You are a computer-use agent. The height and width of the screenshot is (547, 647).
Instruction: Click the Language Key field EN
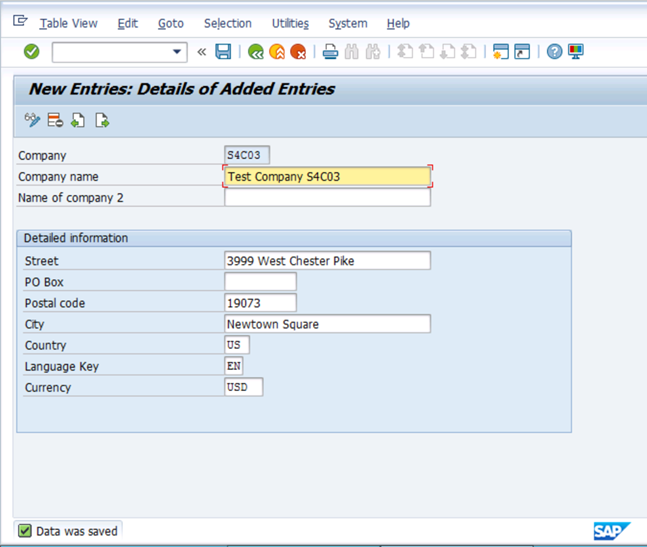pyautogui.click(x=234, y=366)
